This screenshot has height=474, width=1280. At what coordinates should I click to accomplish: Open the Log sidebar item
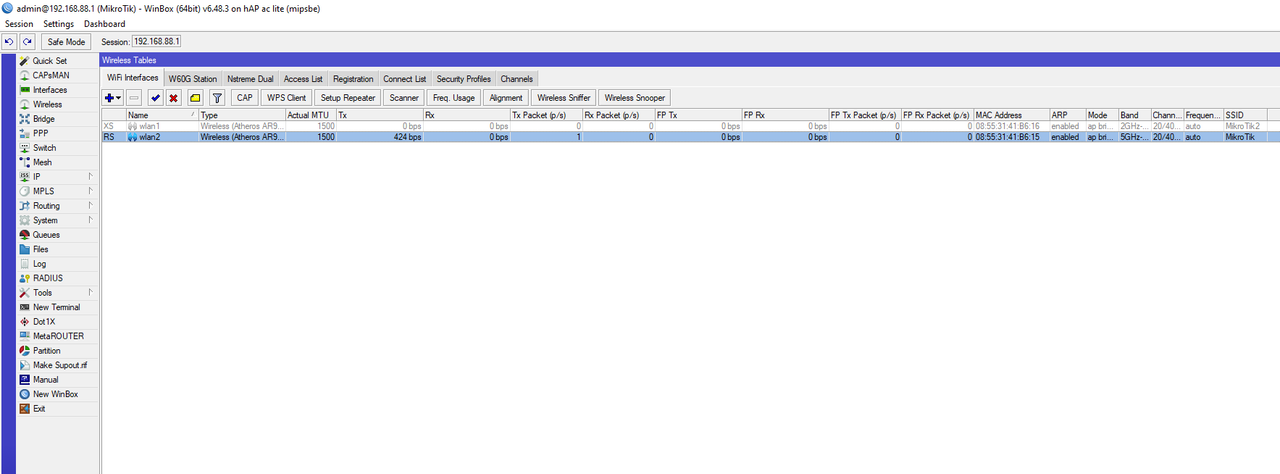point(39,264)
